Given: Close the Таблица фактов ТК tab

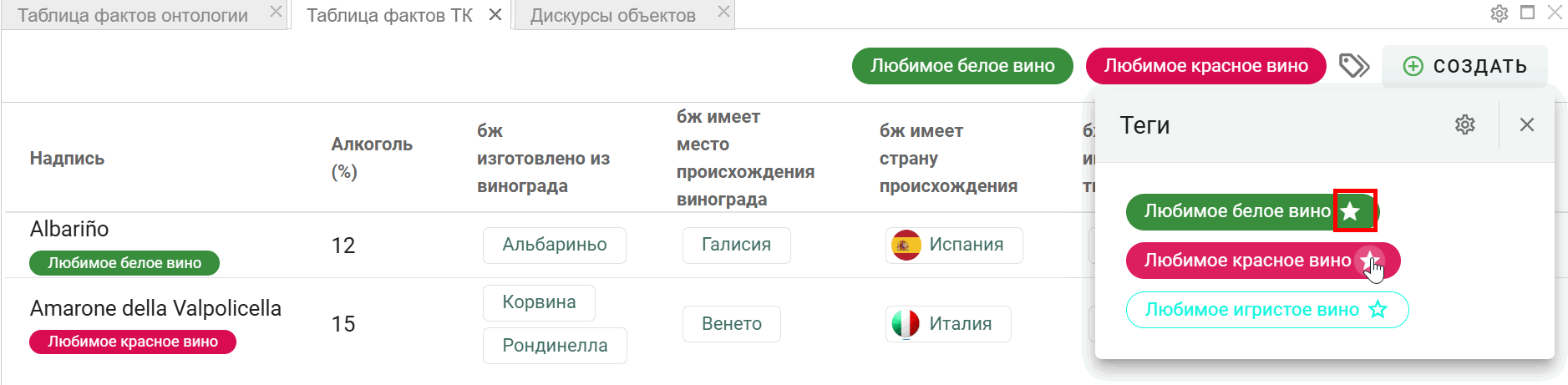Looking at the screenshot, I should point(495,14).
